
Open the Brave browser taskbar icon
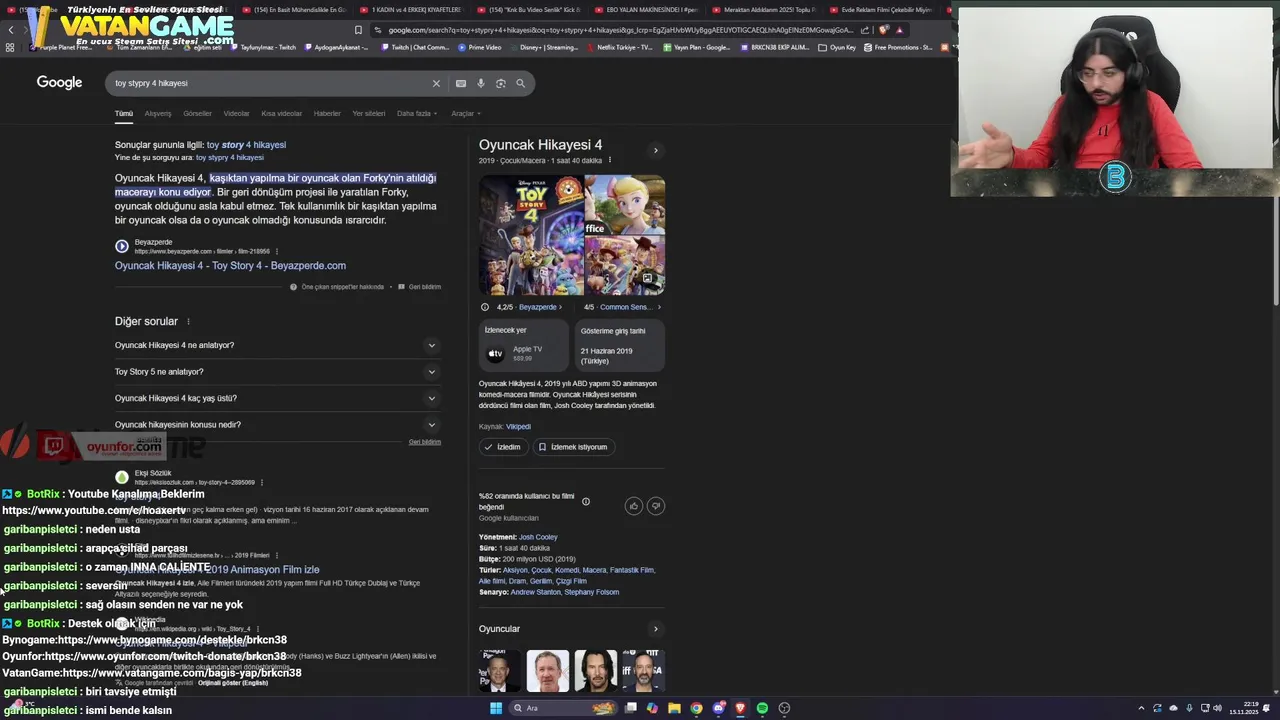point(740,708)
